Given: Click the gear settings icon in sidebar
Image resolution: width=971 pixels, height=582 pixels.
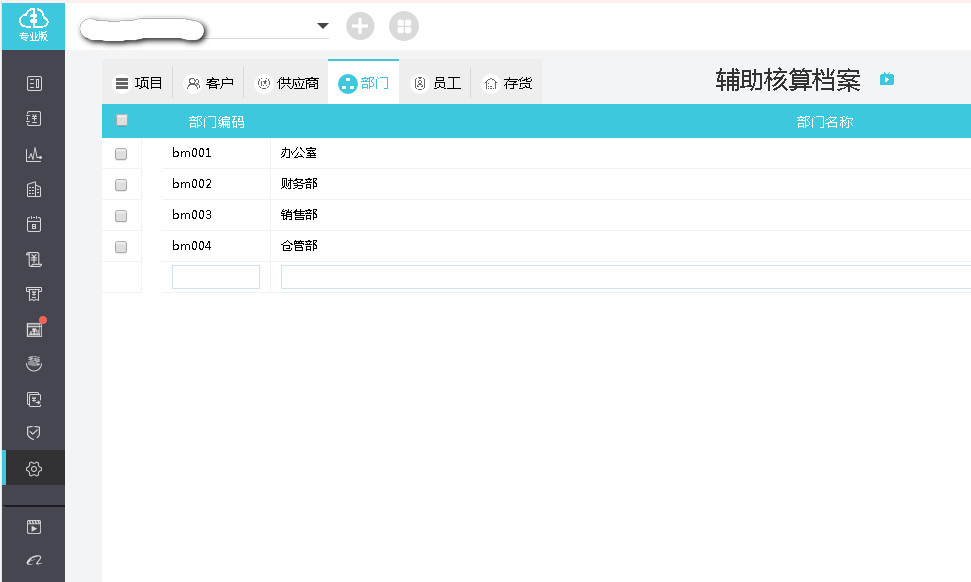Looking at the screenshot, I should 34,468.
